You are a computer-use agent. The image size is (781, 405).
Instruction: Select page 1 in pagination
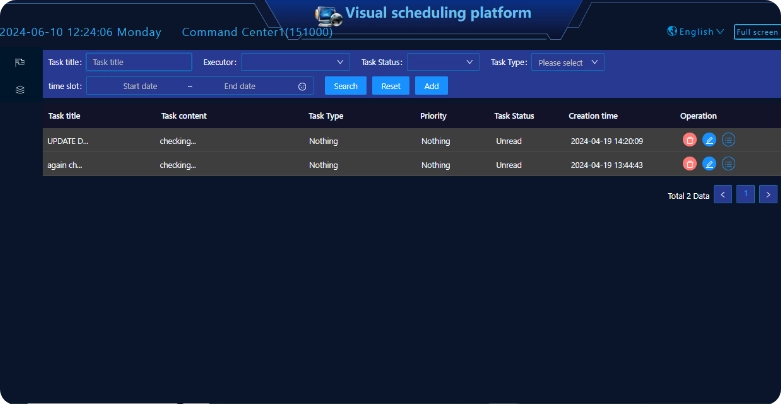745,194
